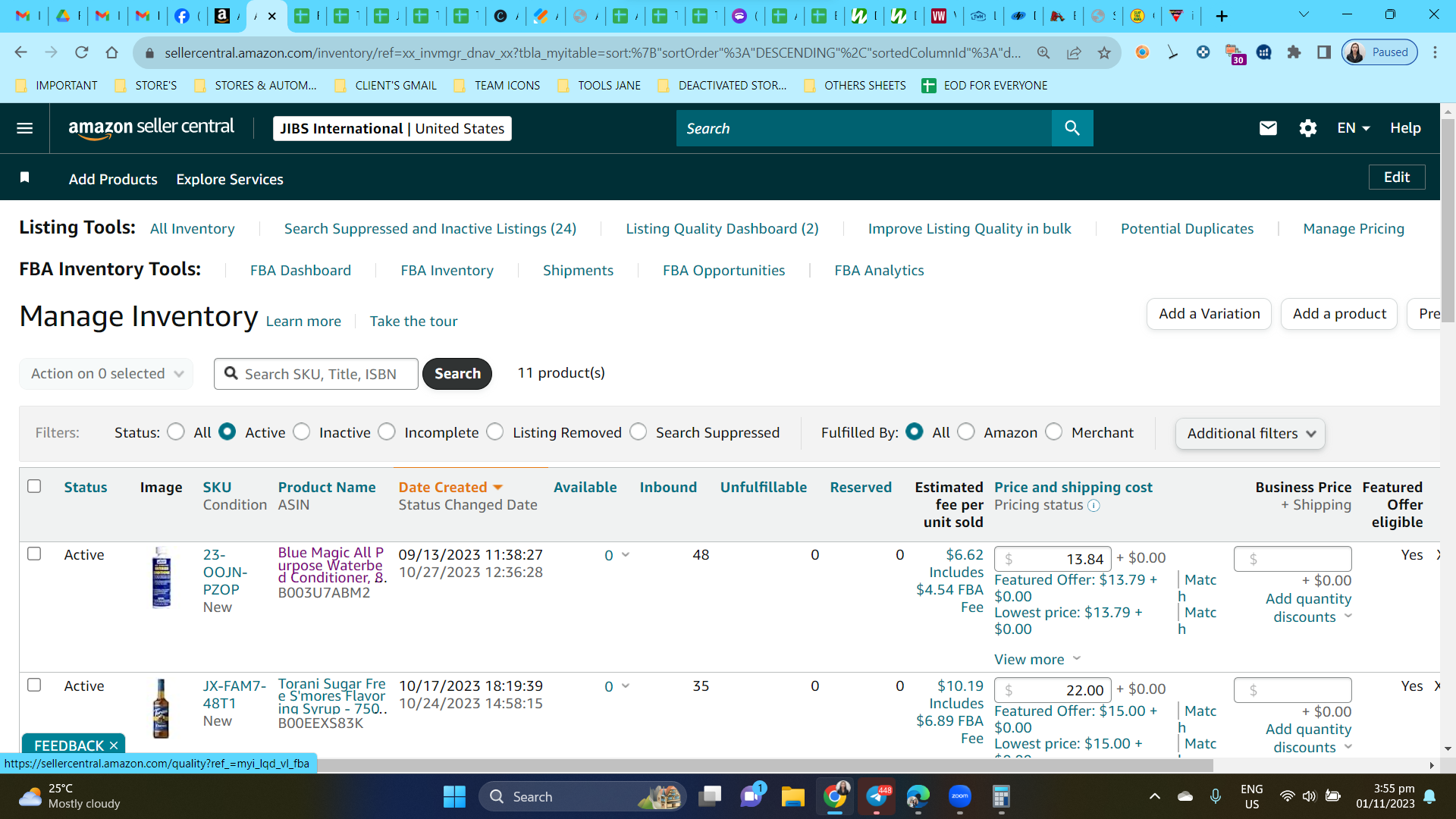Open the Chrome three-dot menu
Screen dimensions: 1456x819
tap(1435, 52)
